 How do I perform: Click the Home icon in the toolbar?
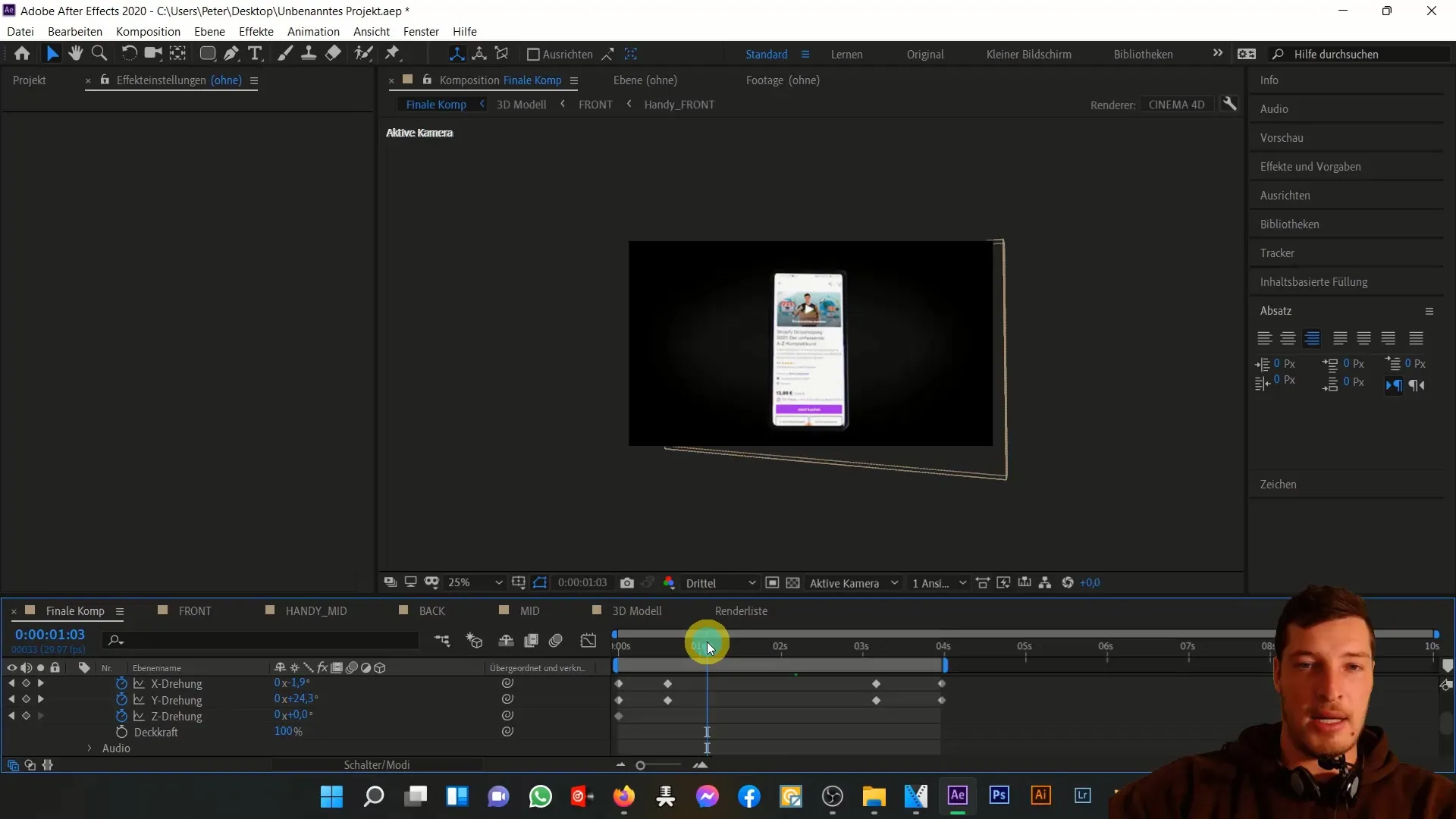22,54
